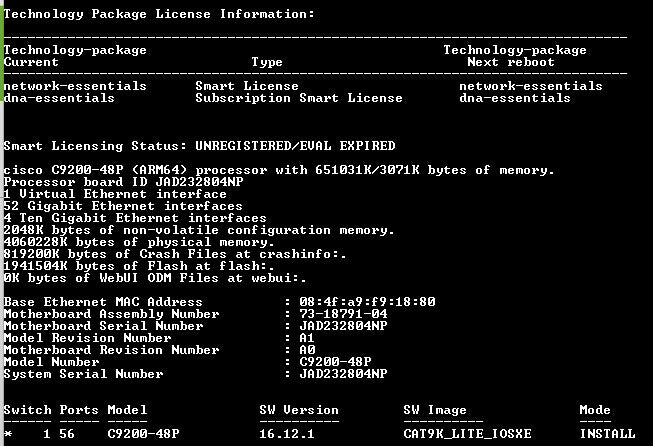Select 'C9200-48P' in switch table Model column
The width and height of the screenshot is (653, 446).
143,434
